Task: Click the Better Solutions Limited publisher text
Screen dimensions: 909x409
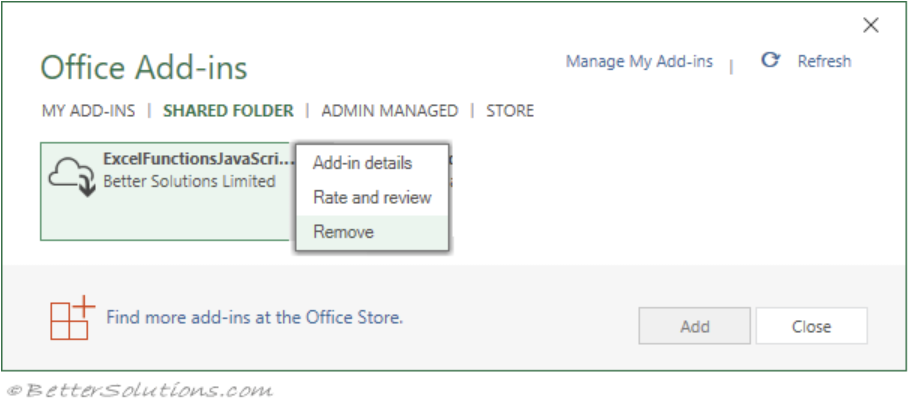Action: (189, 182)
